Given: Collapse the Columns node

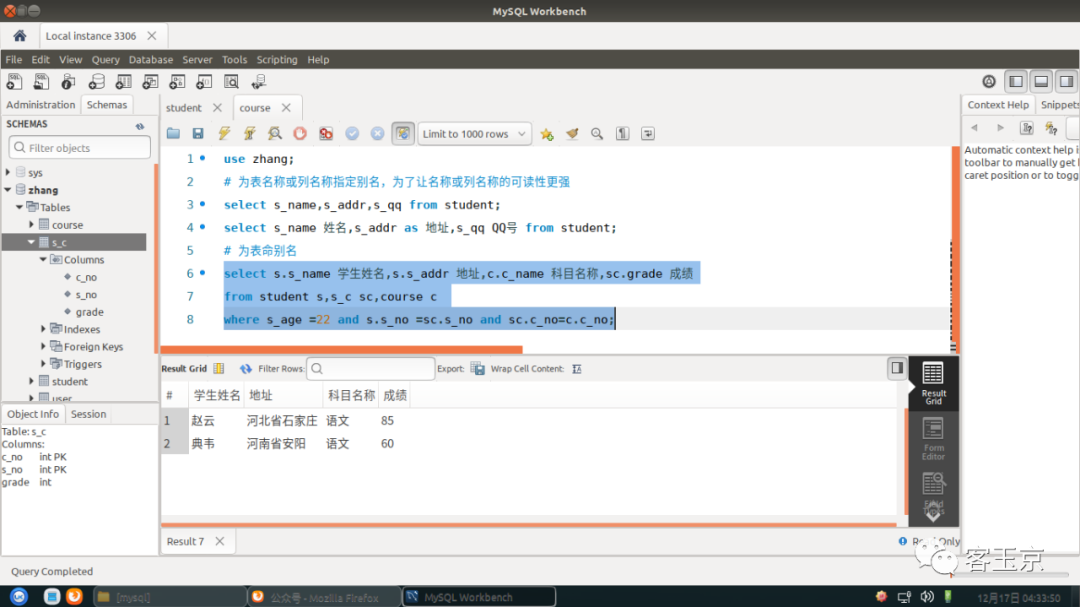Looking at the screenshot, I should 43,260.
